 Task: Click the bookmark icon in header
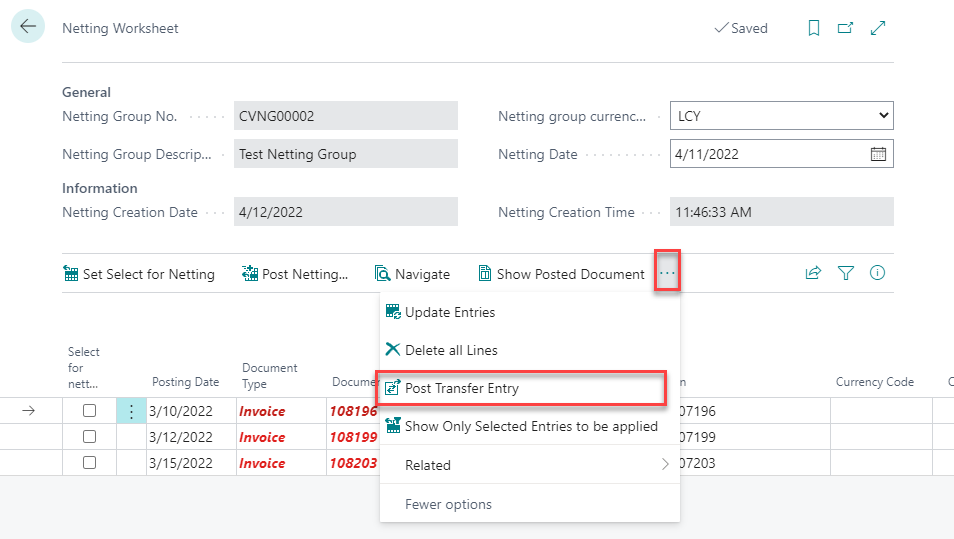click(814, 28)
